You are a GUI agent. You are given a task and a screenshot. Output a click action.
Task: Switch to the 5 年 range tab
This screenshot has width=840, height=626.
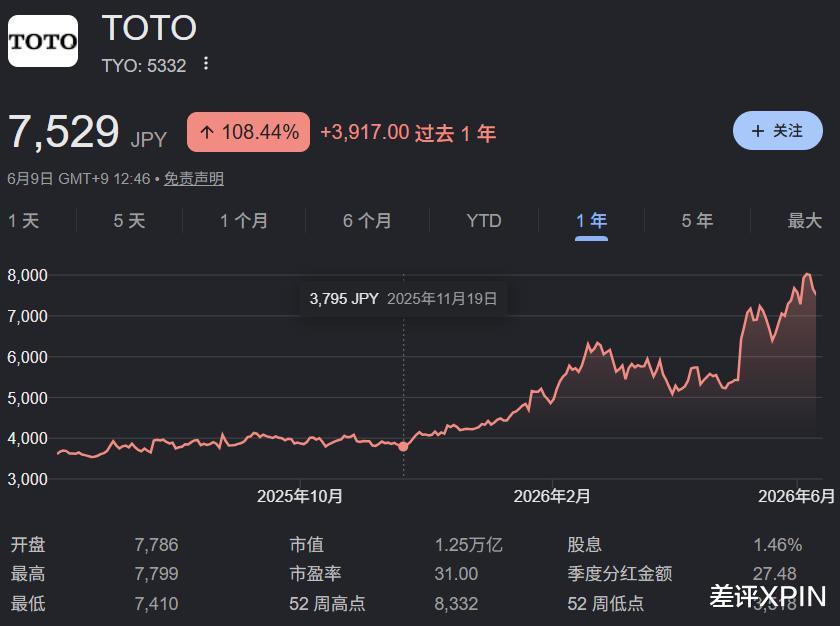[x=697, y=221]
